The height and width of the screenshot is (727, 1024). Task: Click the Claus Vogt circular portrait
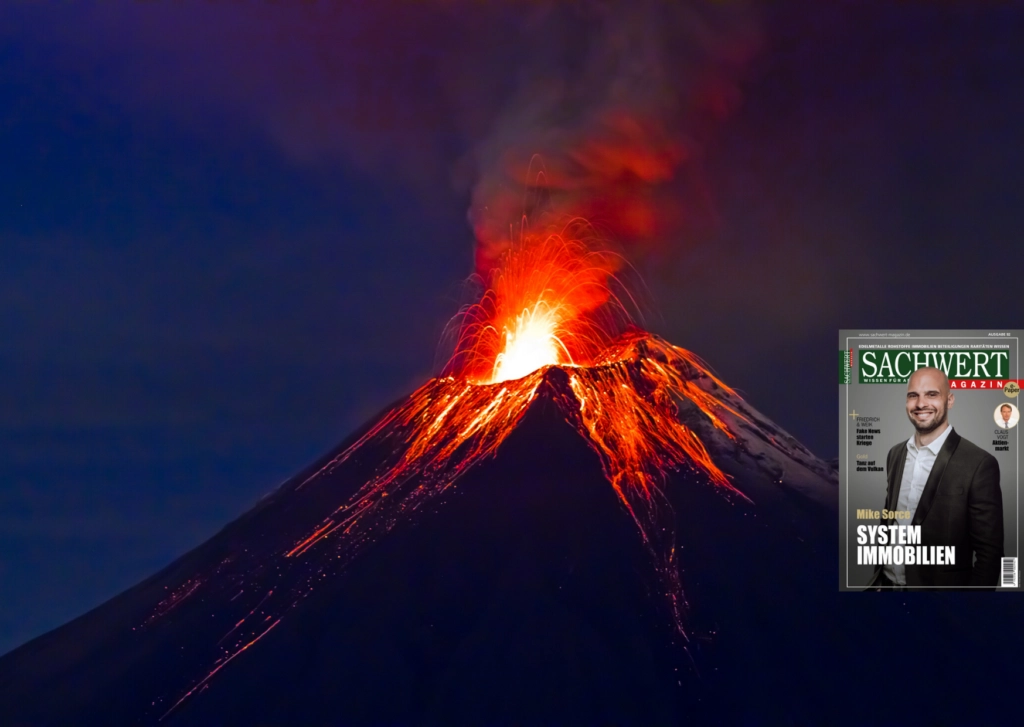[1005, 415]
